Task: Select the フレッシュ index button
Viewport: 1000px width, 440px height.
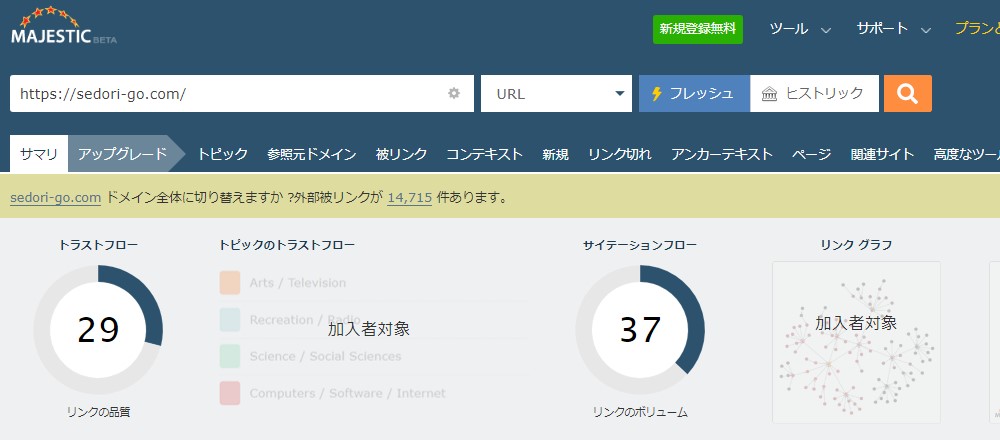Action: [x=693, y=94]
